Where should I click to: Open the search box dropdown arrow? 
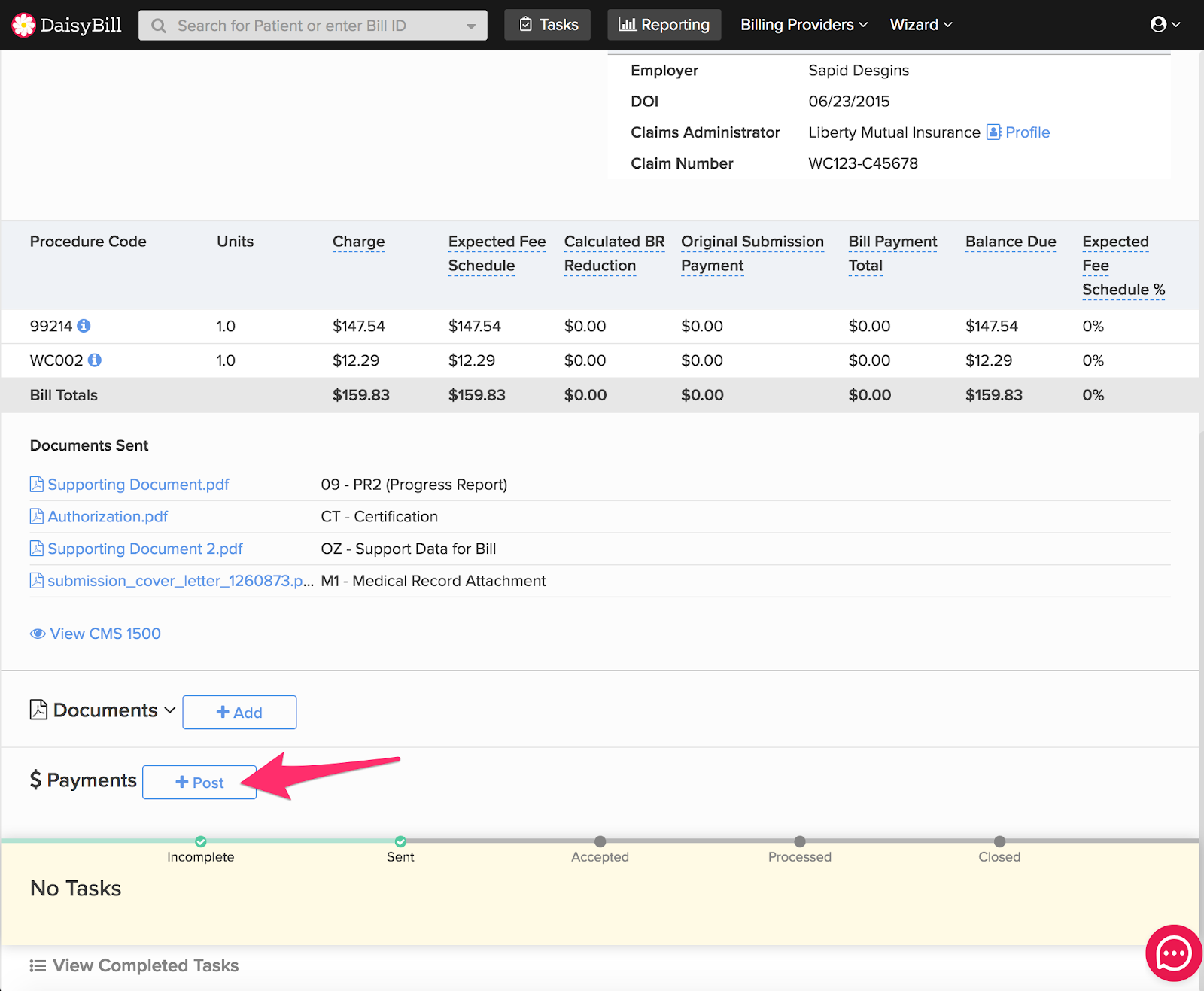tap(471, 26)
